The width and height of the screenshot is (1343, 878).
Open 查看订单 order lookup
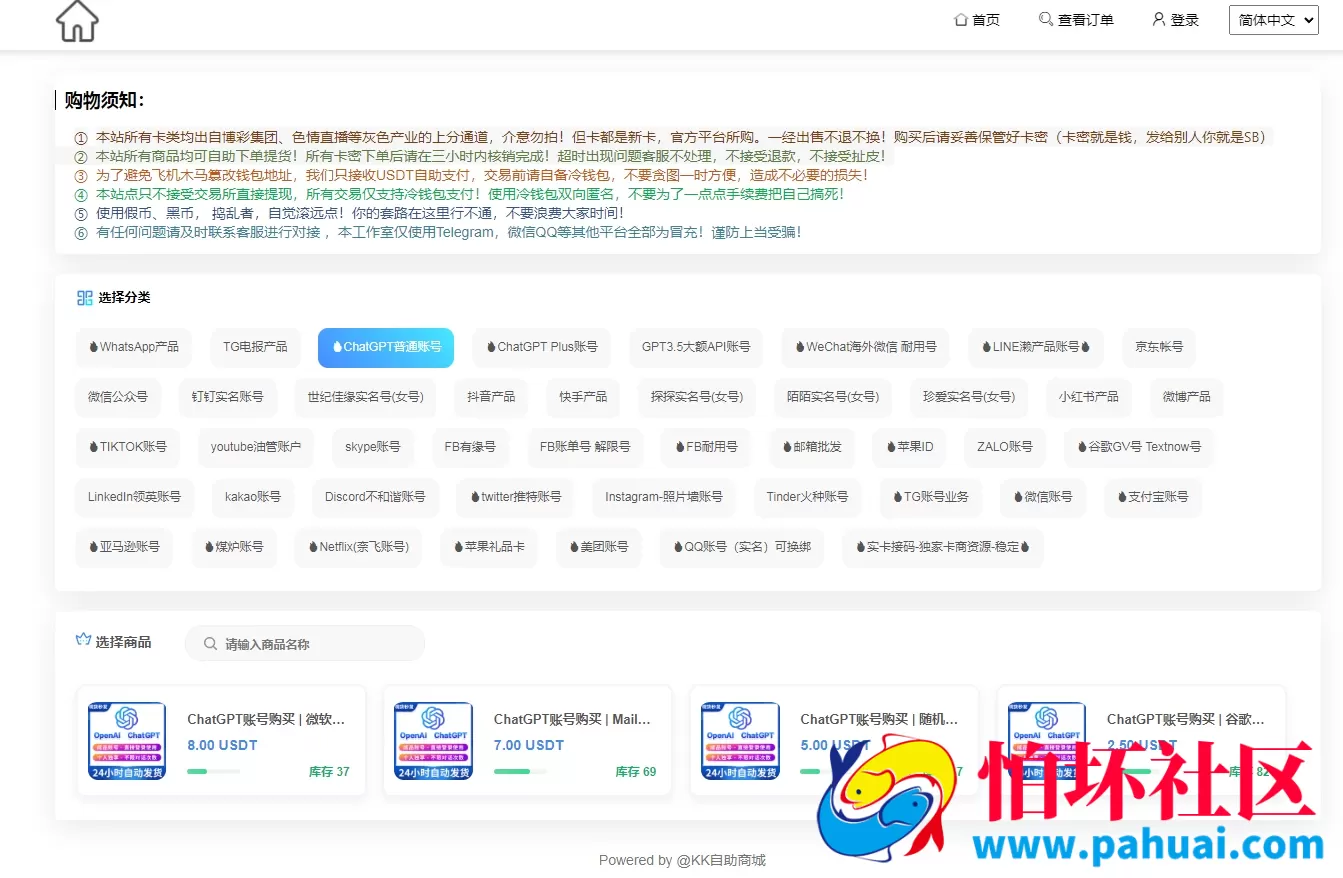[x=1076, y=19]
